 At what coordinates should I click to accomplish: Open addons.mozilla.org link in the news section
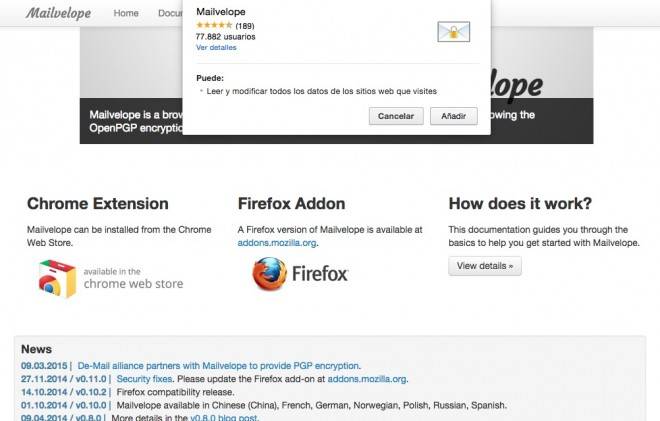pyautogui.click(x=367, y=379)
